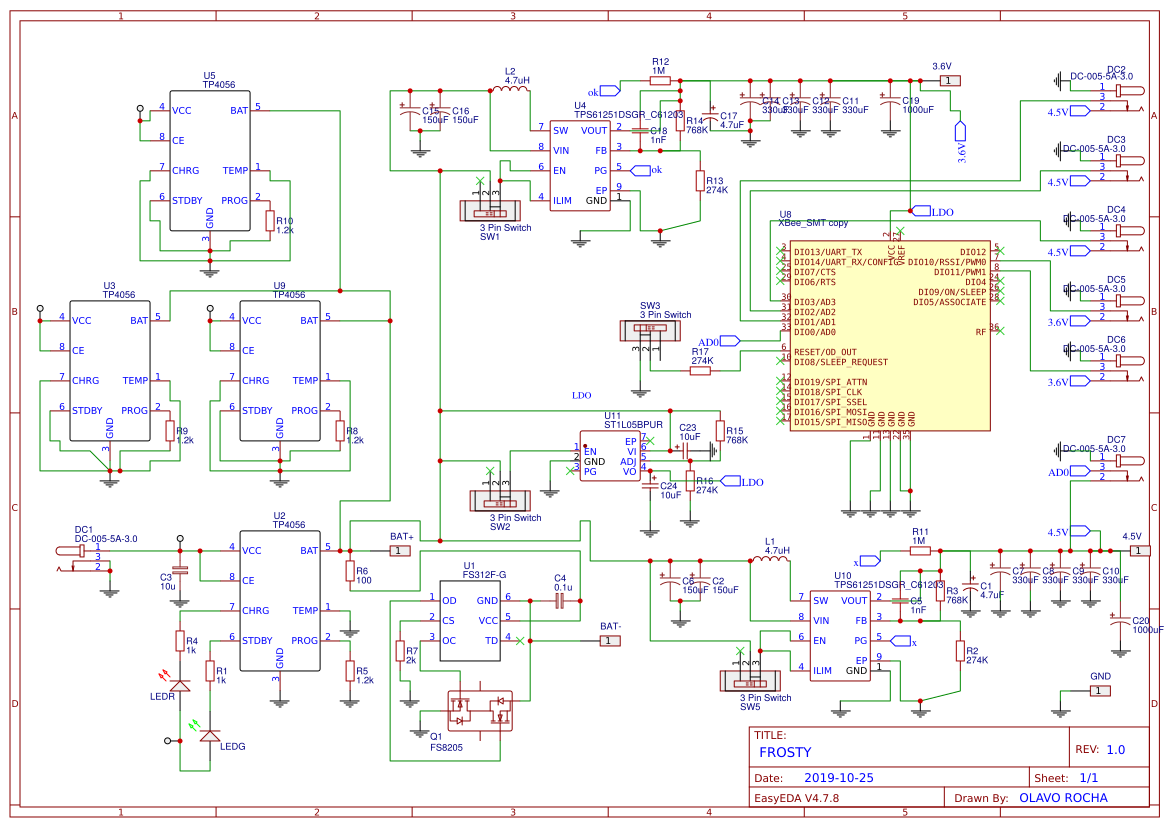This screenshot has width=1175, height=827.
Task: Click the RESET/OD_OUT pin label
Action: tap(825, 352)
